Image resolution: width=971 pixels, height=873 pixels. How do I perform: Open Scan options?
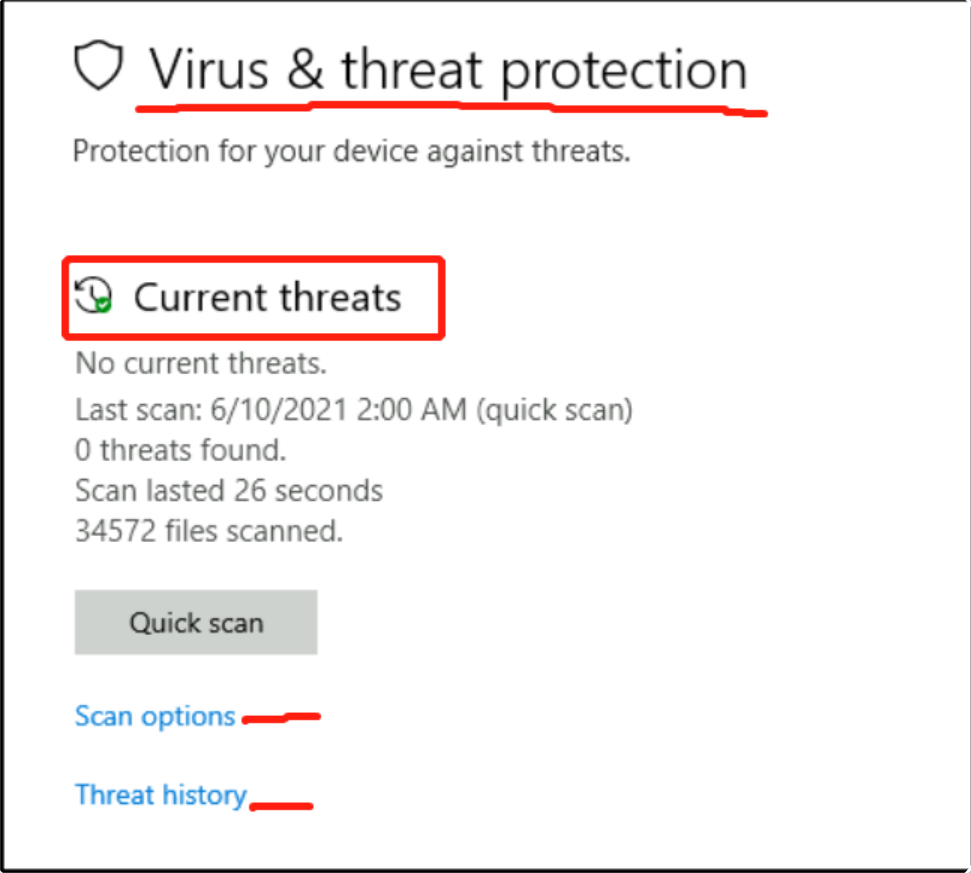(155, 717)
